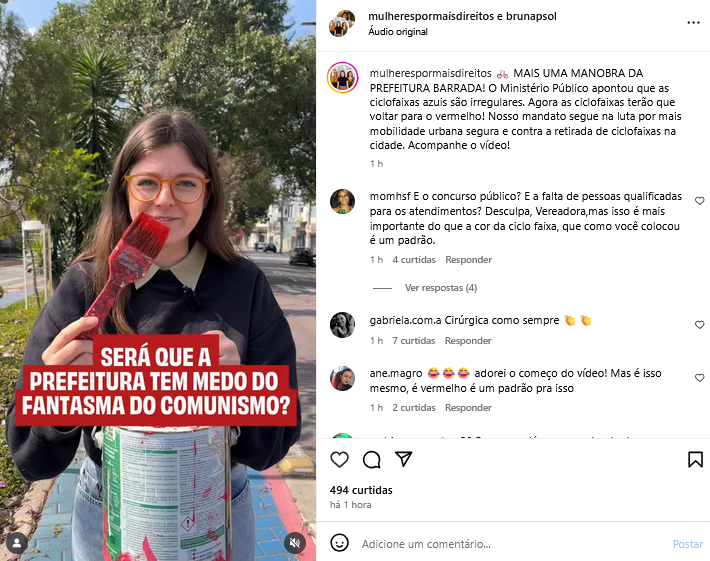This screenshot has height=561, width=710.
Task: Open emoji picker in comment box
Action: [x=339, y=542]
